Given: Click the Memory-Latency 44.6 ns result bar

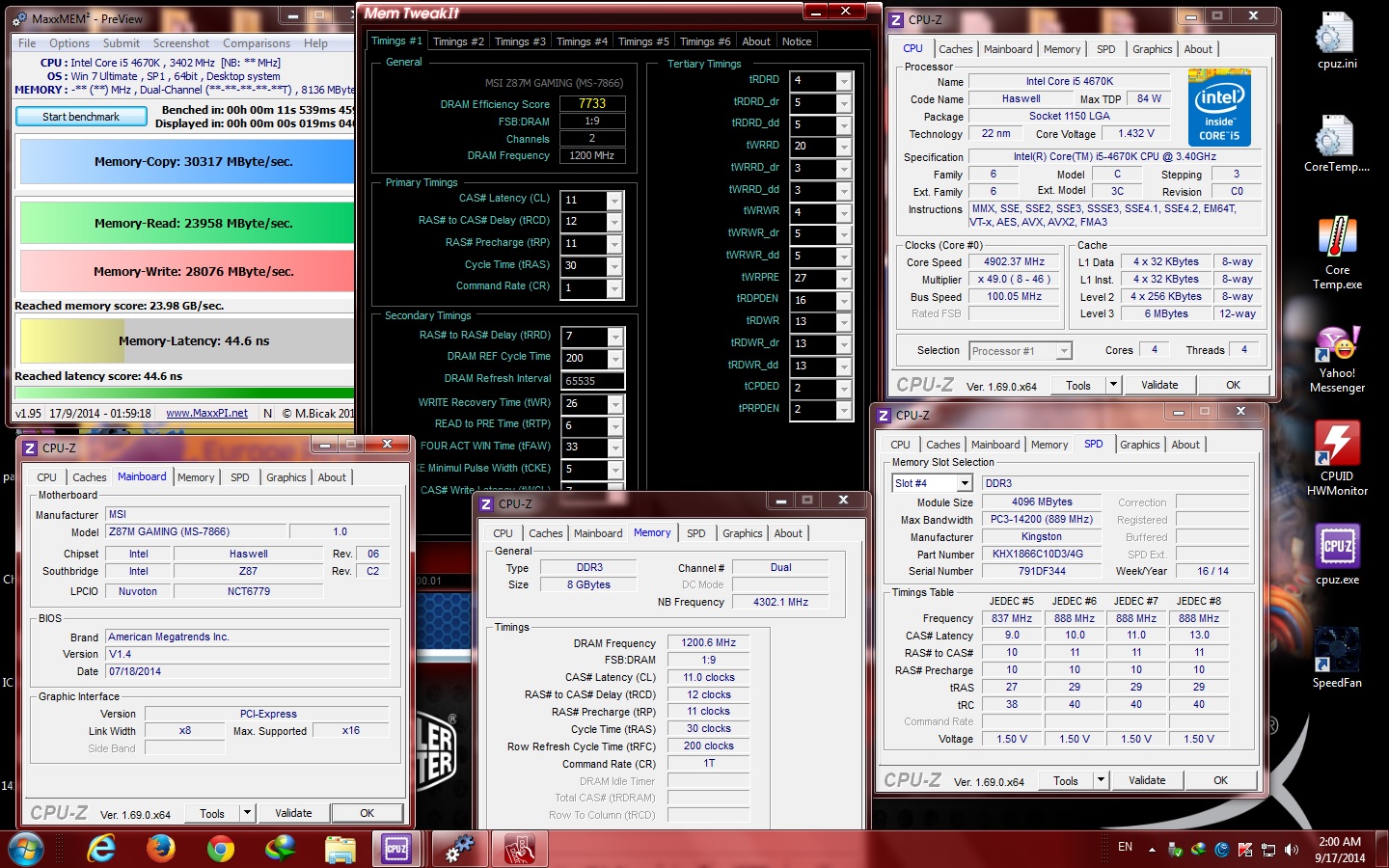Looking at the screenshot, I should [187, 340].
